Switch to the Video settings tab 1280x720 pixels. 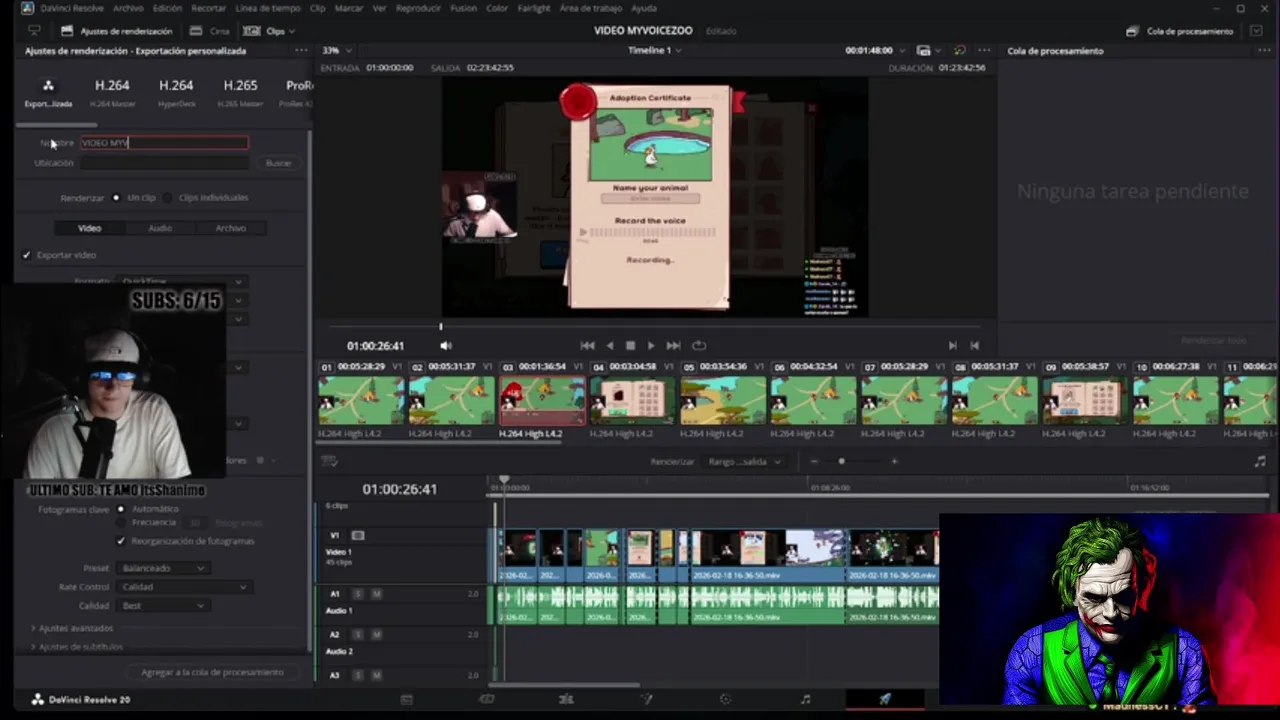pyautogui.click(x=90, y=228)
